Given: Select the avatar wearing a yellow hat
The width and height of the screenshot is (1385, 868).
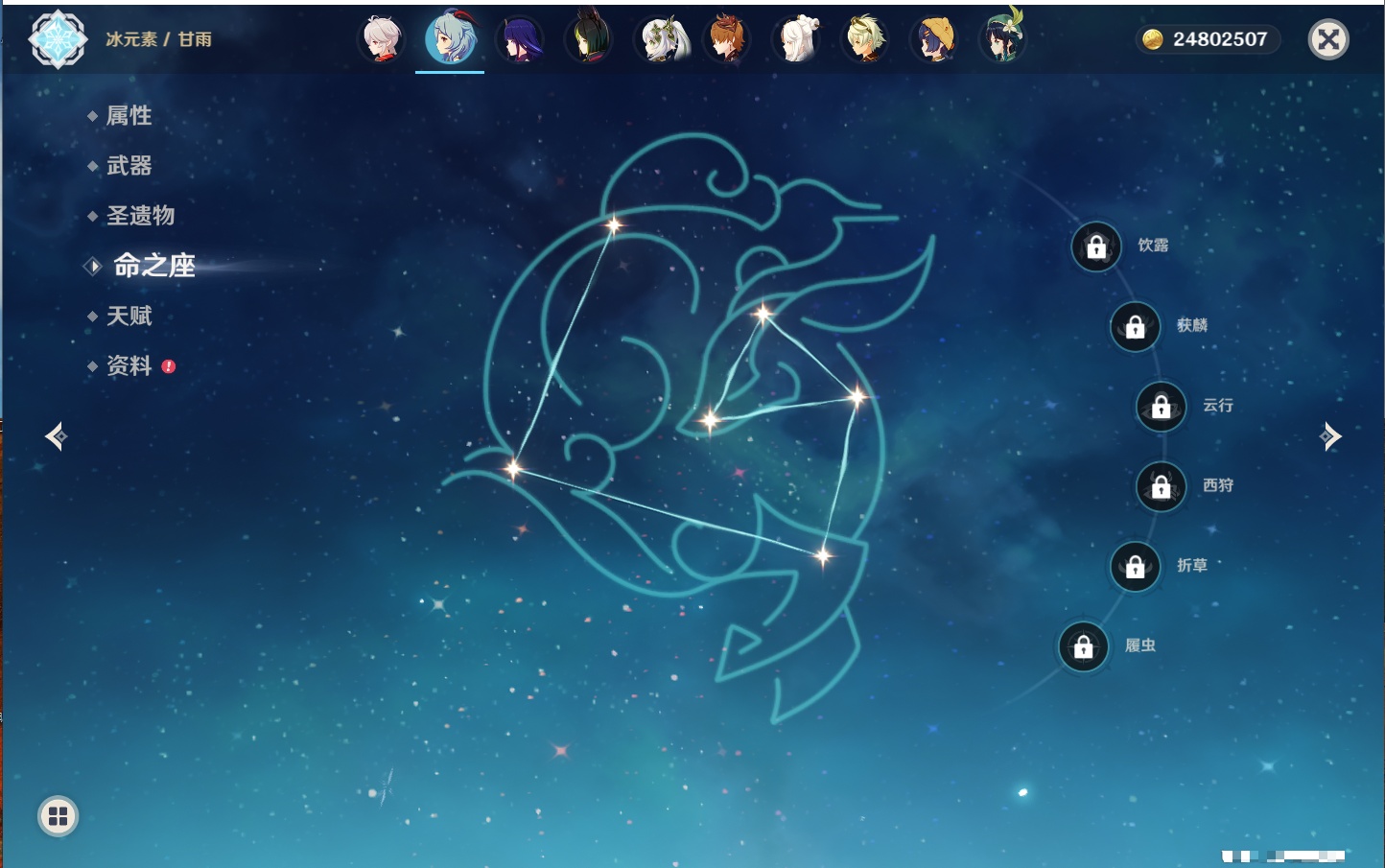Looking at the screenshot, I should (934, 39).
